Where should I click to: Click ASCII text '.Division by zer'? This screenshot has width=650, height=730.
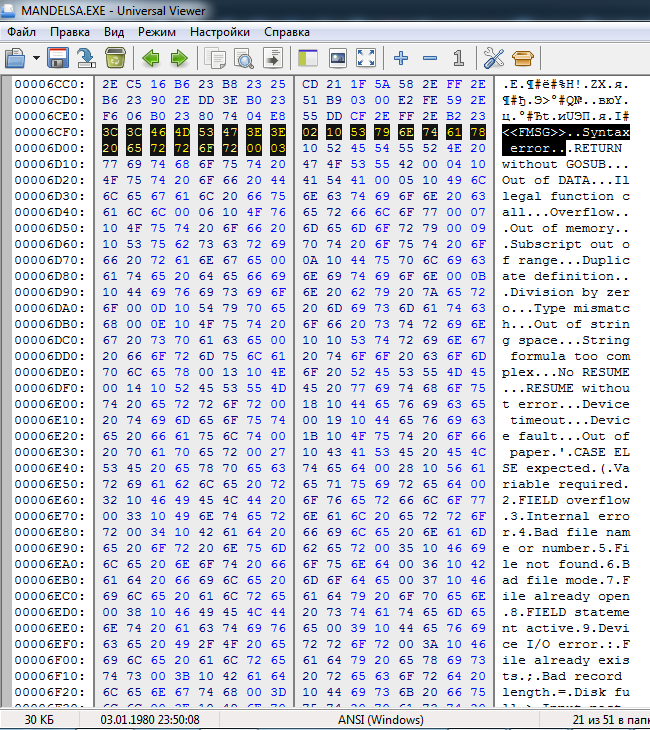[x=566, y=292]
